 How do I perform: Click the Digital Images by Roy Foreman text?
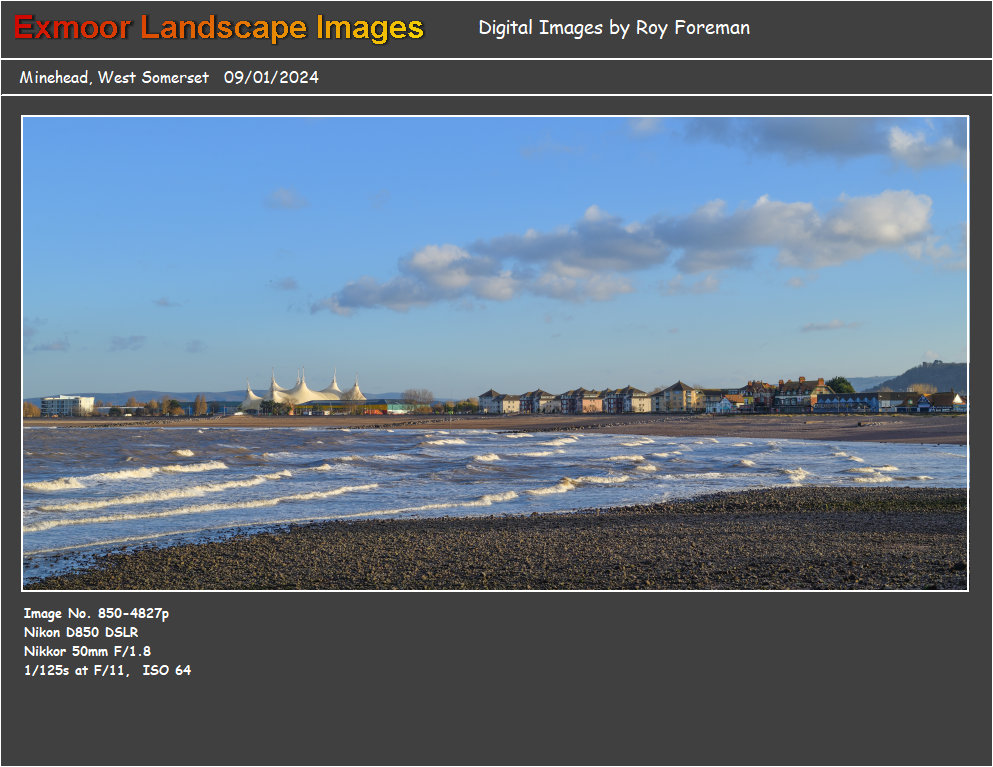click(613, 28)
